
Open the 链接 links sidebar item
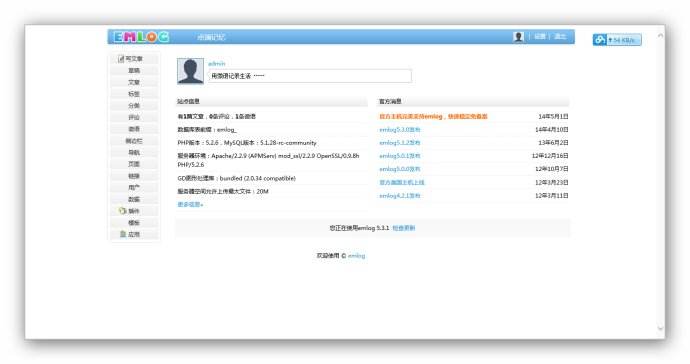134,176
